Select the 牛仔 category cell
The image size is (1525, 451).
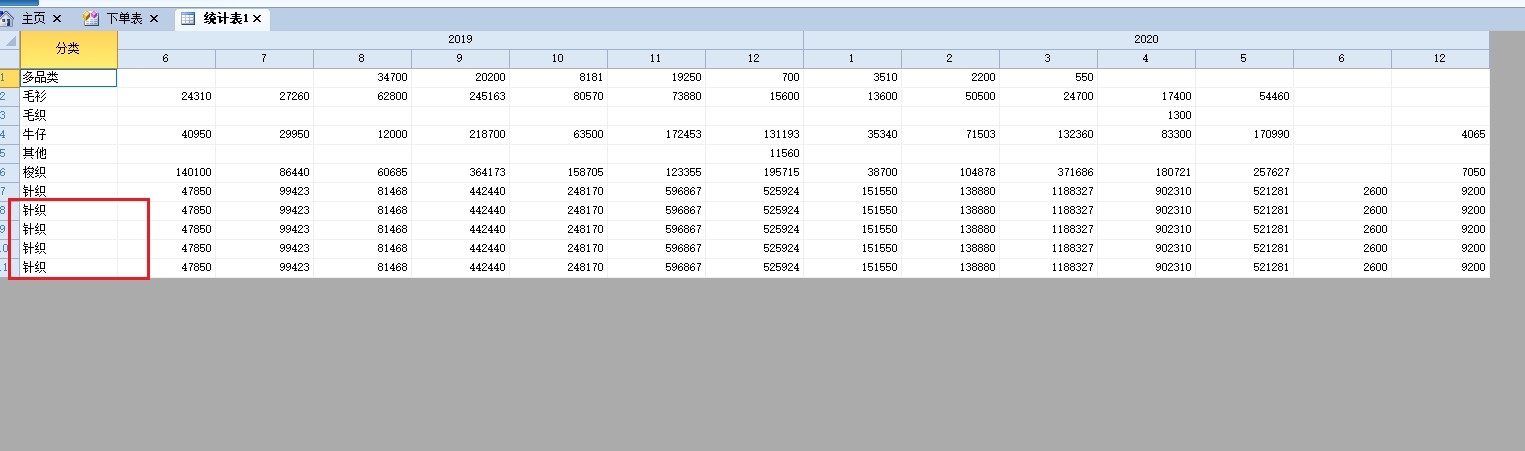pos(68,134)
